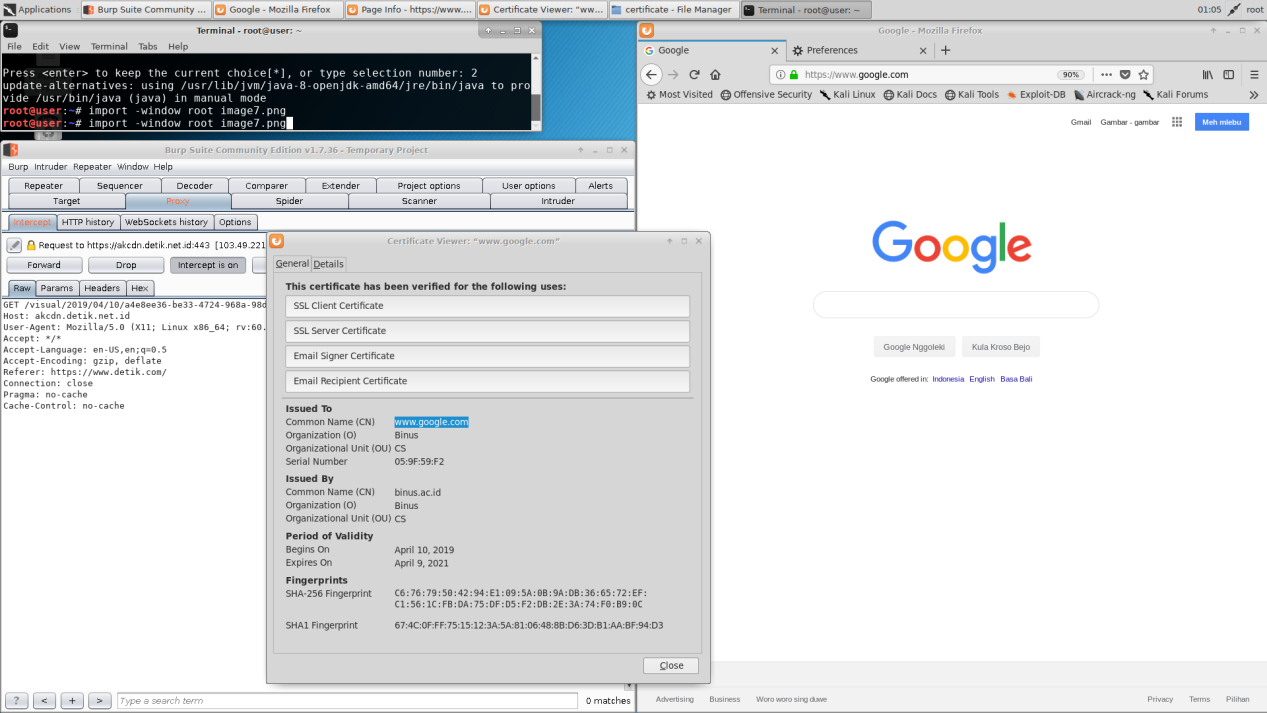Click next match arrow in Burp search bar
Image resolution: width=1267 pixels, height=713 pixels.
100,701
